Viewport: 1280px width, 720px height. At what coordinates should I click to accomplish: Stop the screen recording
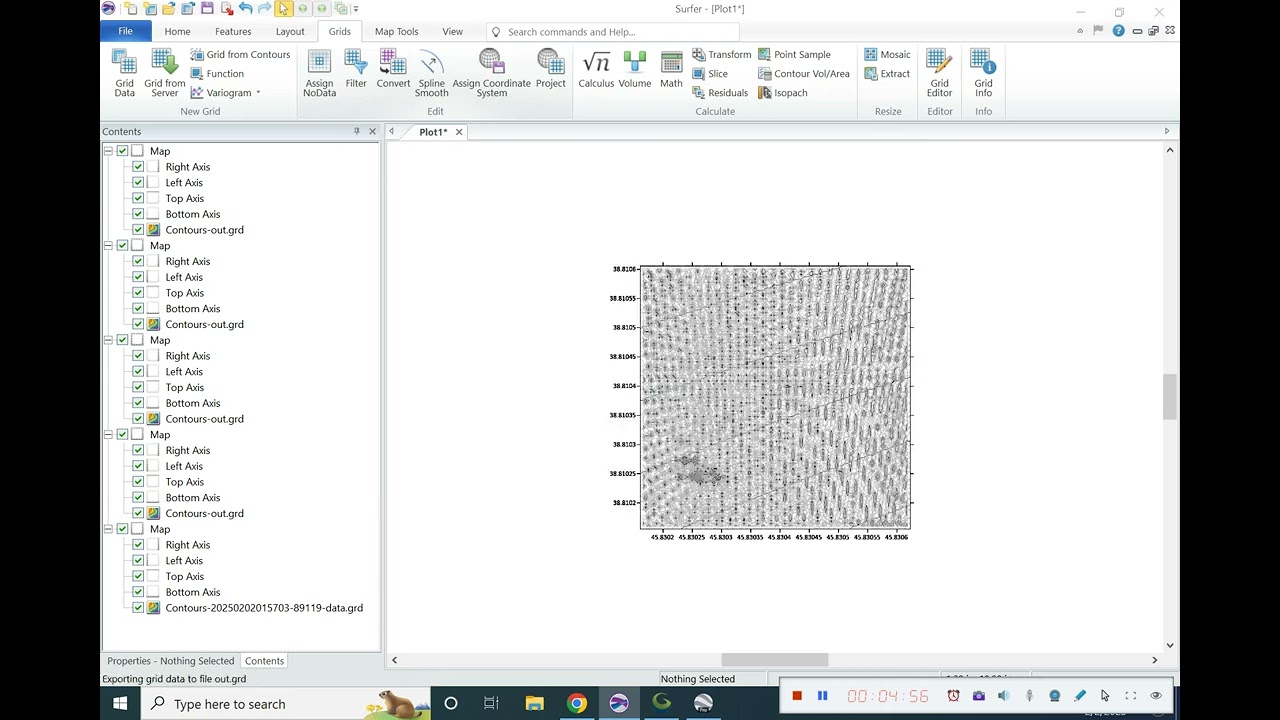pyautogui.click(x=797, y=696)
